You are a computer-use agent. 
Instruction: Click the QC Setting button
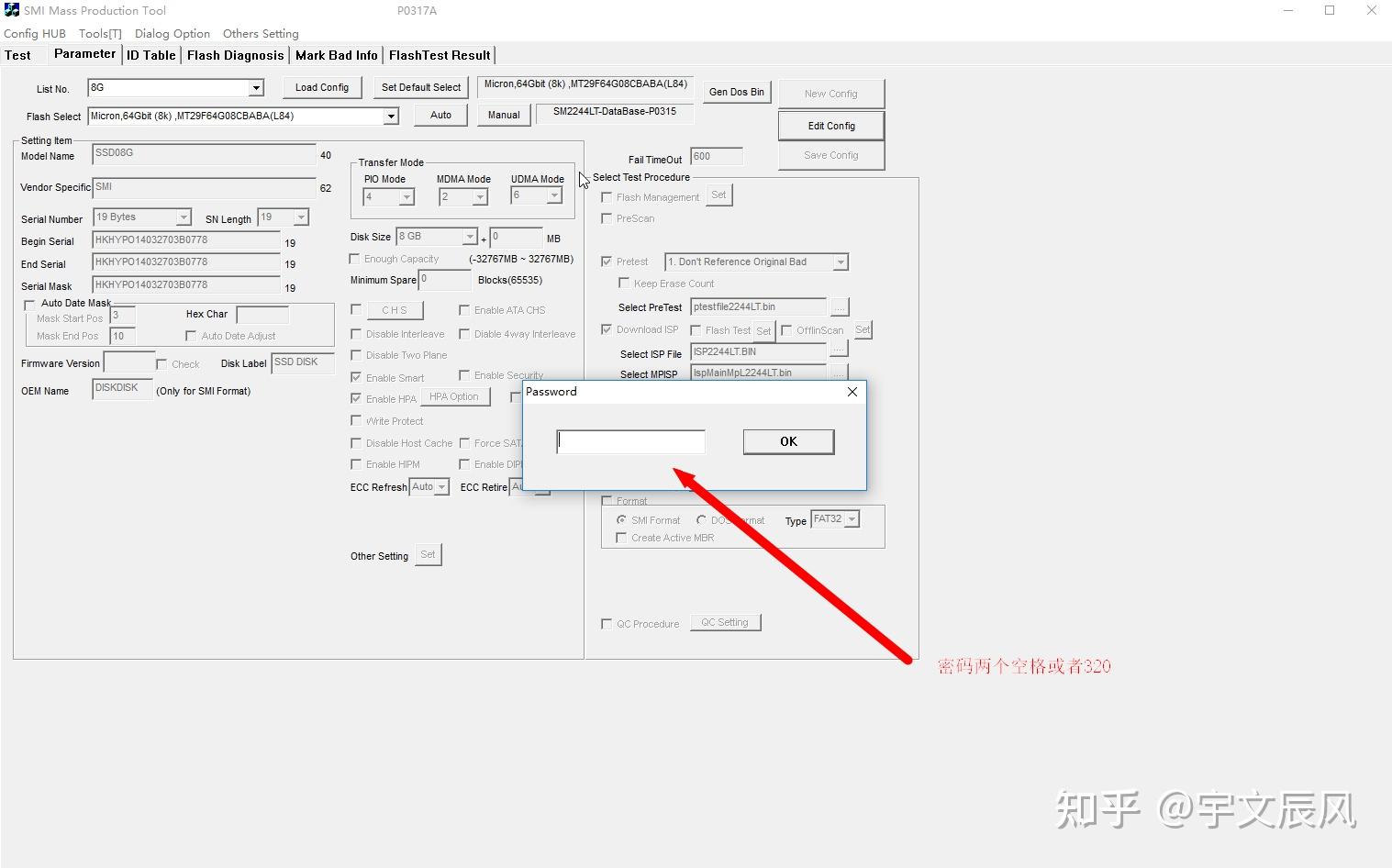tap(725, 622)
